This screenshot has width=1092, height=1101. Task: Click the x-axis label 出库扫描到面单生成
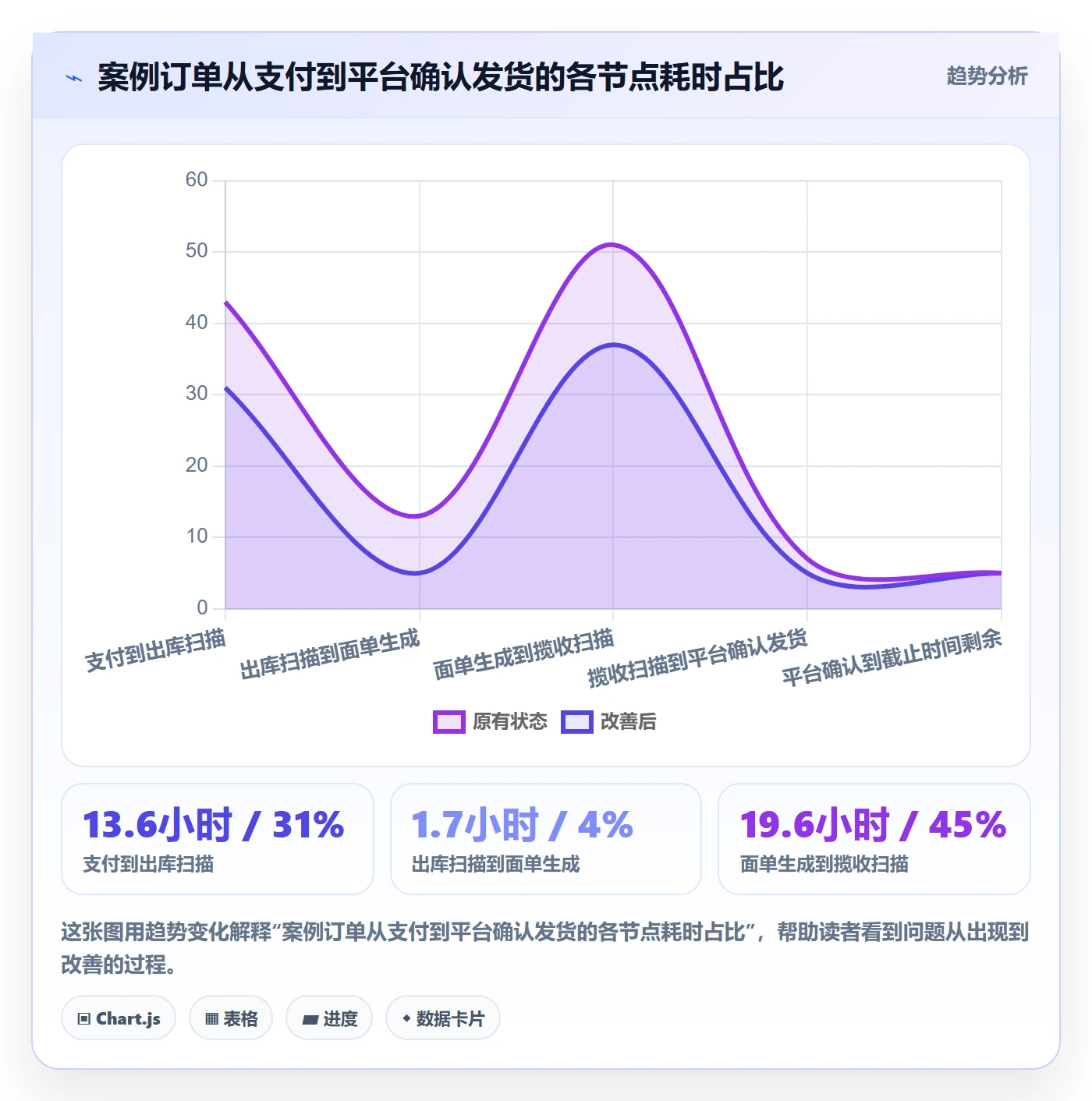click(330, 654)
